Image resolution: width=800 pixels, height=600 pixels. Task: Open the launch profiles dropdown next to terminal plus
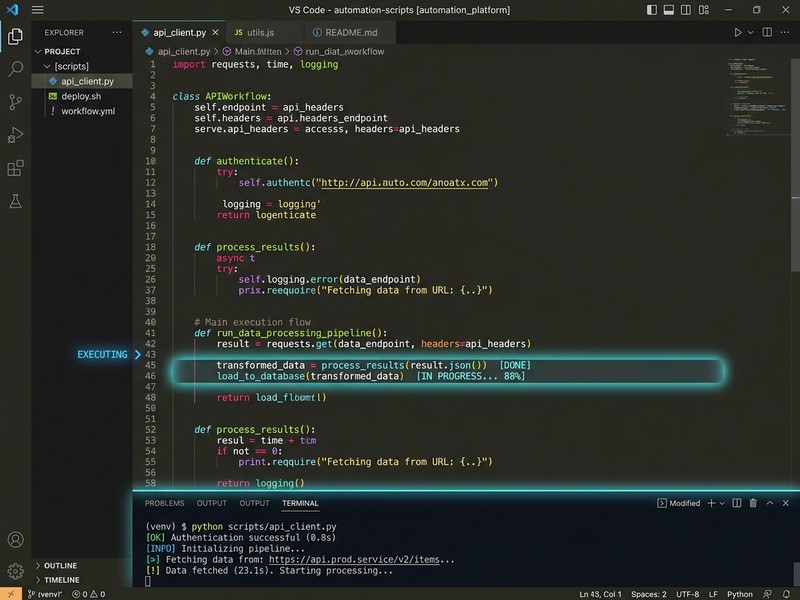(x=722, y=503)
